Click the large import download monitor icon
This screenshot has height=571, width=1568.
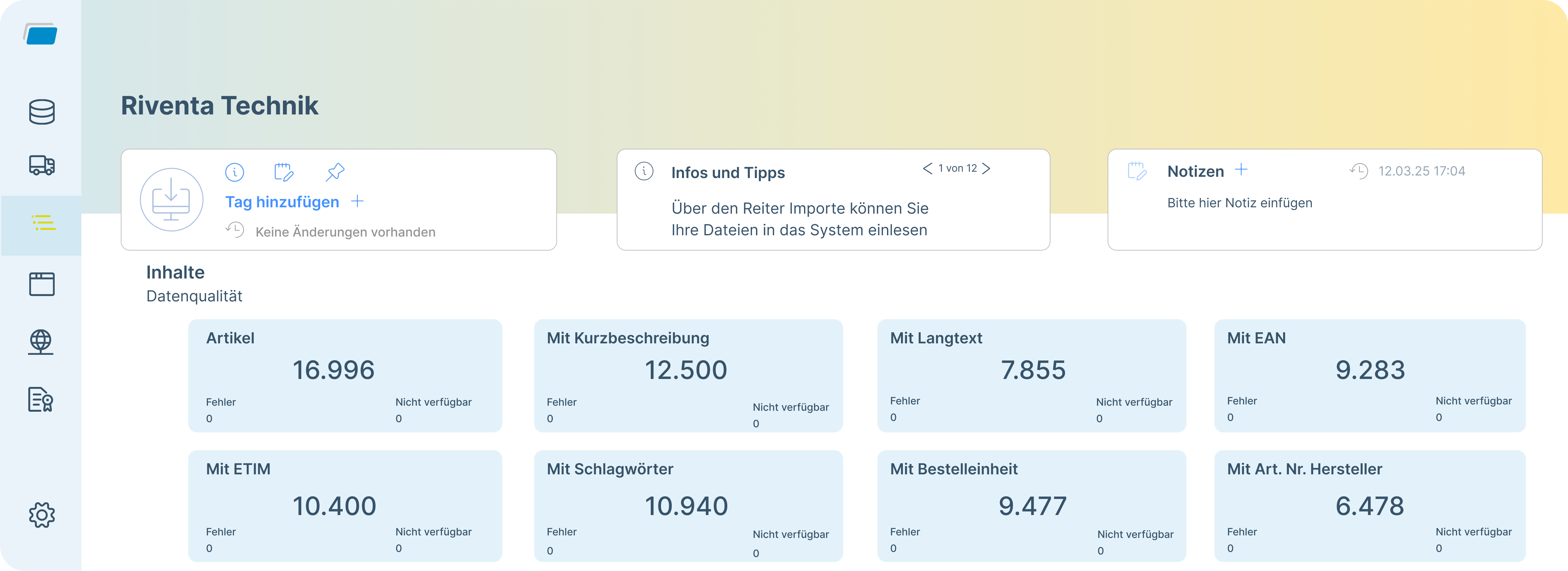click(x=171, y=200)
